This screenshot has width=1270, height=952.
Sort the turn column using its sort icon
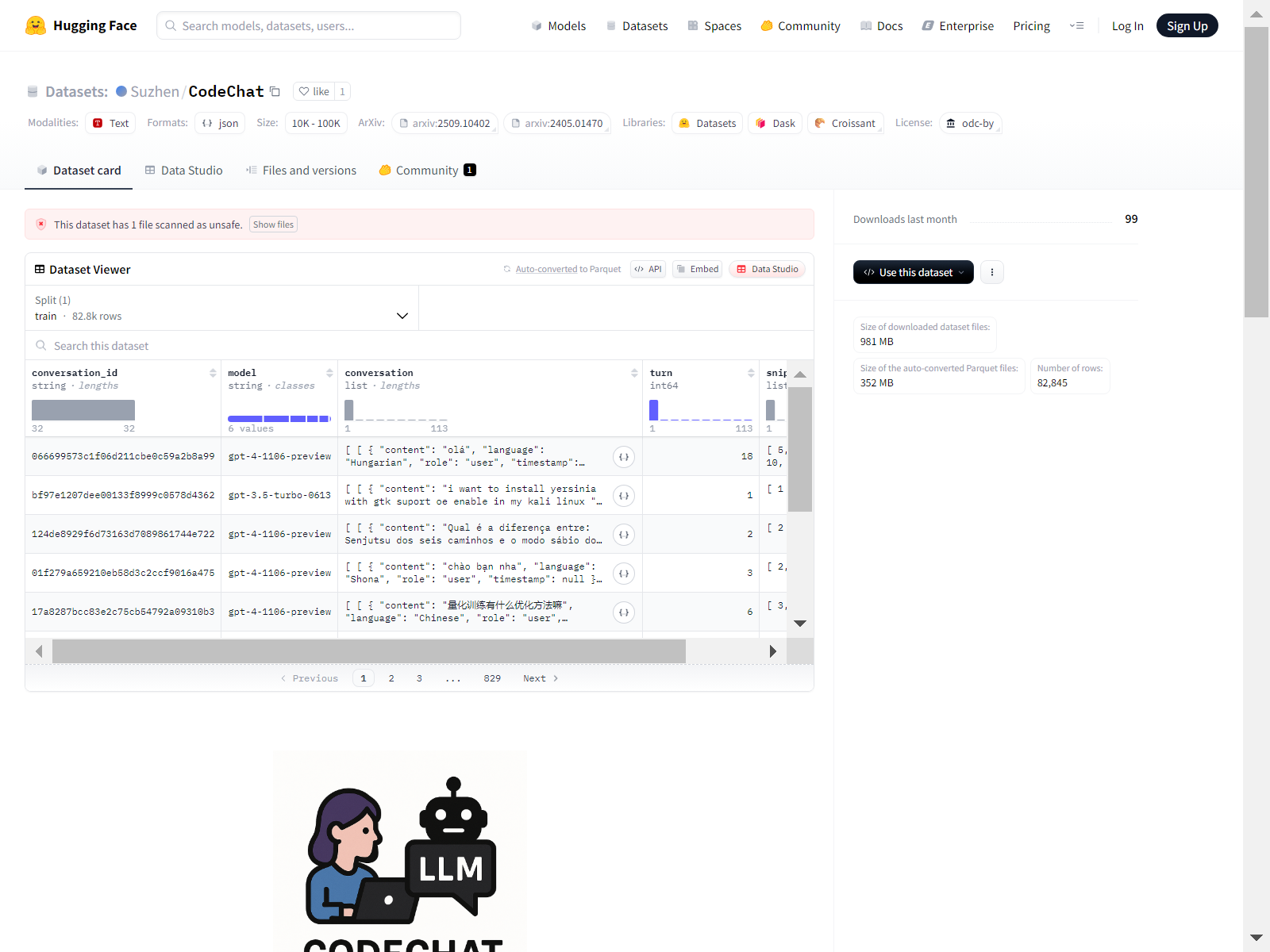pos(751,373)
